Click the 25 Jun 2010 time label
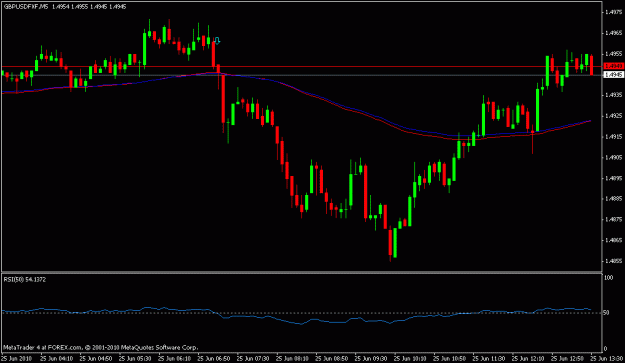 (17, 358)
